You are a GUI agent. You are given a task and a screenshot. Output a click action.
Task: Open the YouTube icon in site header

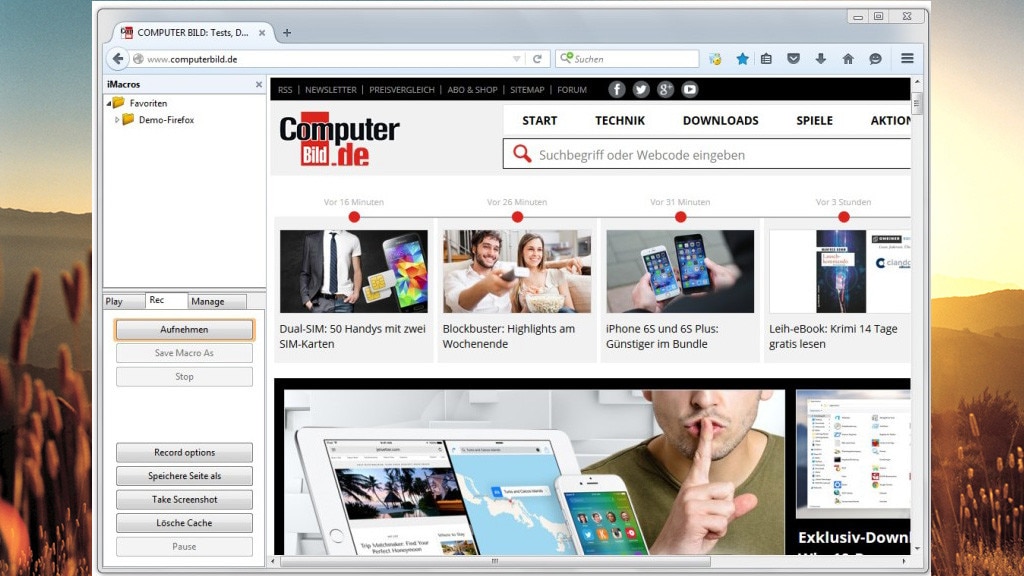[690, 89]
